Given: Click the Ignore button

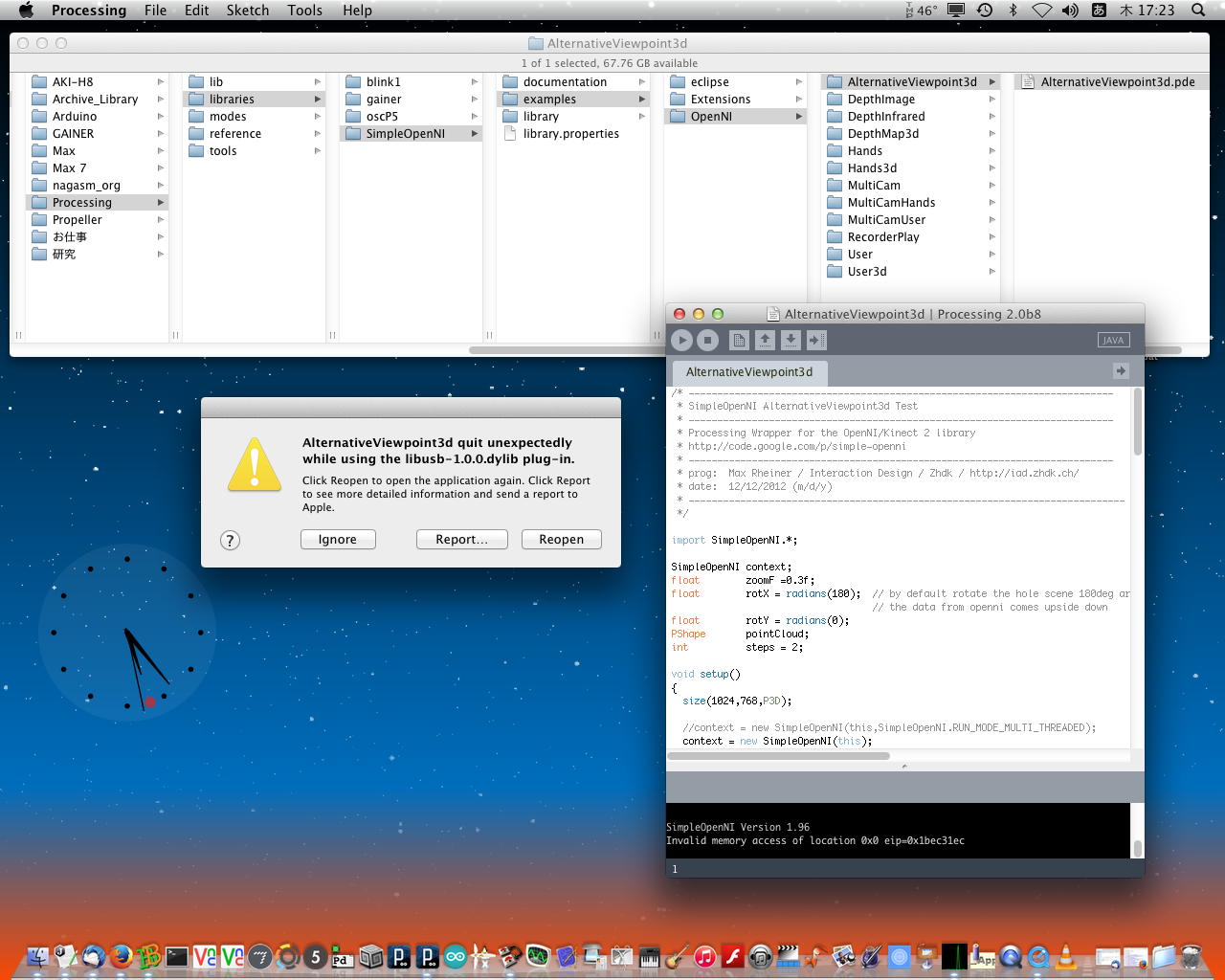Looking at the screenshot, I should (338, 540).
